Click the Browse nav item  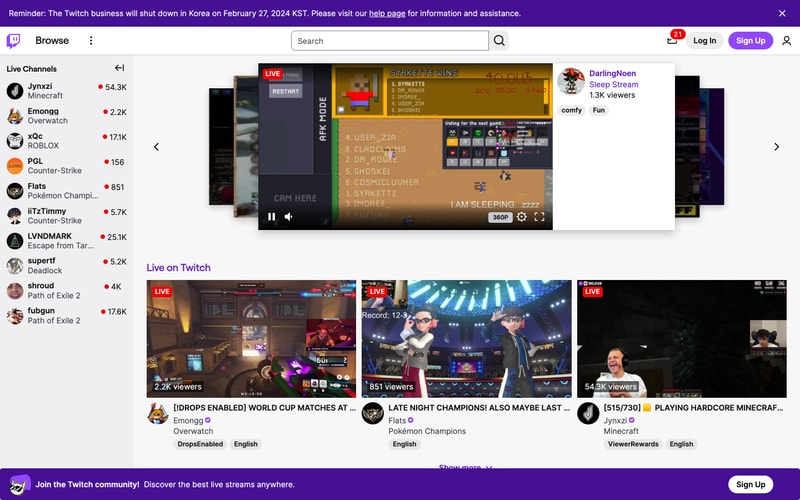(52, 40)
